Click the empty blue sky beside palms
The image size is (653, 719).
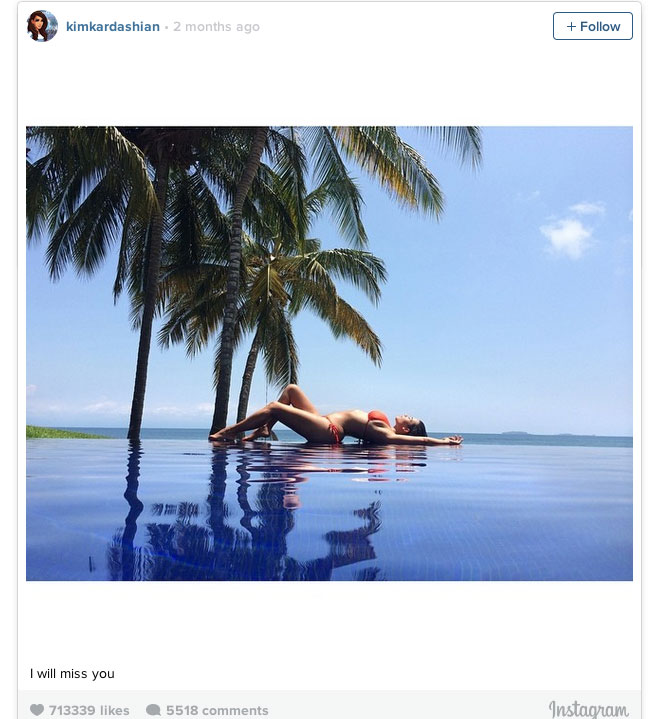[x=504, y=321]
